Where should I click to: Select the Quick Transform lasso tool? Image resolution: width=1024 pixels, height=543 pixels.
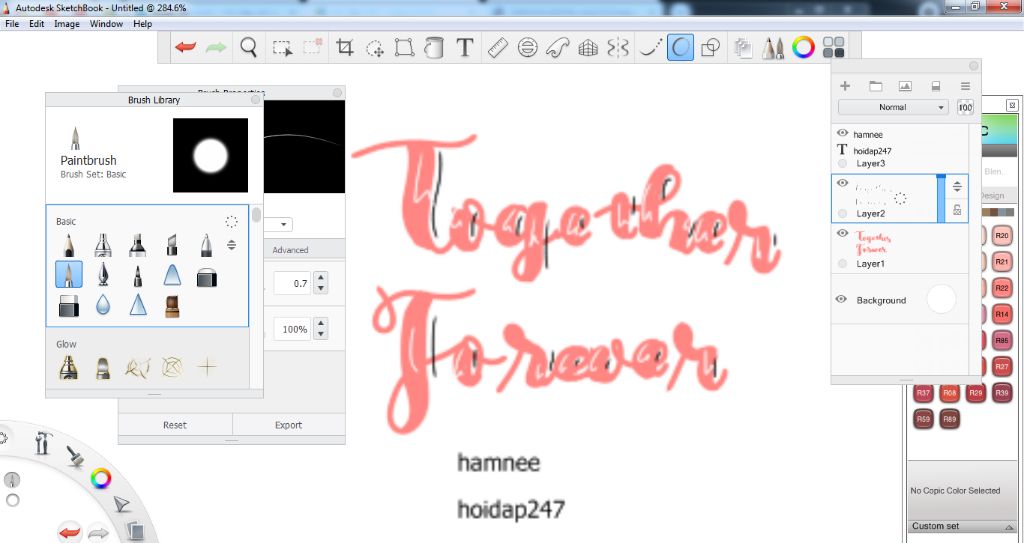(x=375, y=48)
